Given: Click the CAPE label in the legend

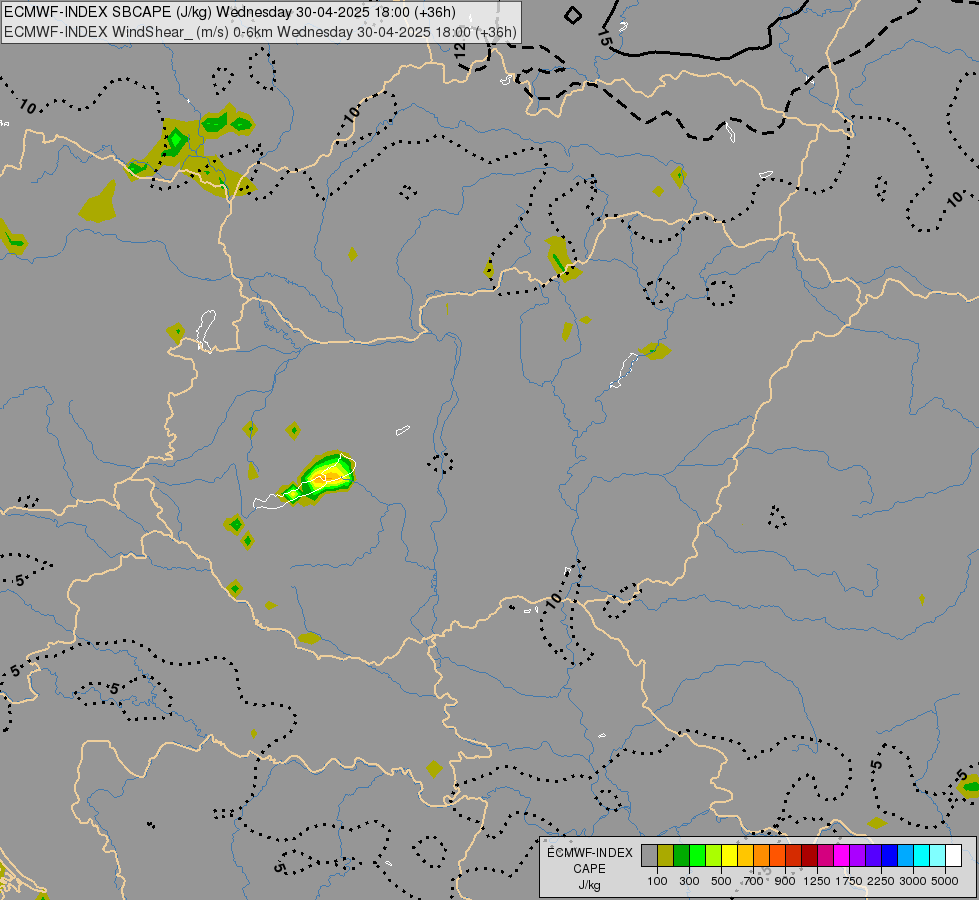Looking at the screenshot, I should click(x=589, y=869).
